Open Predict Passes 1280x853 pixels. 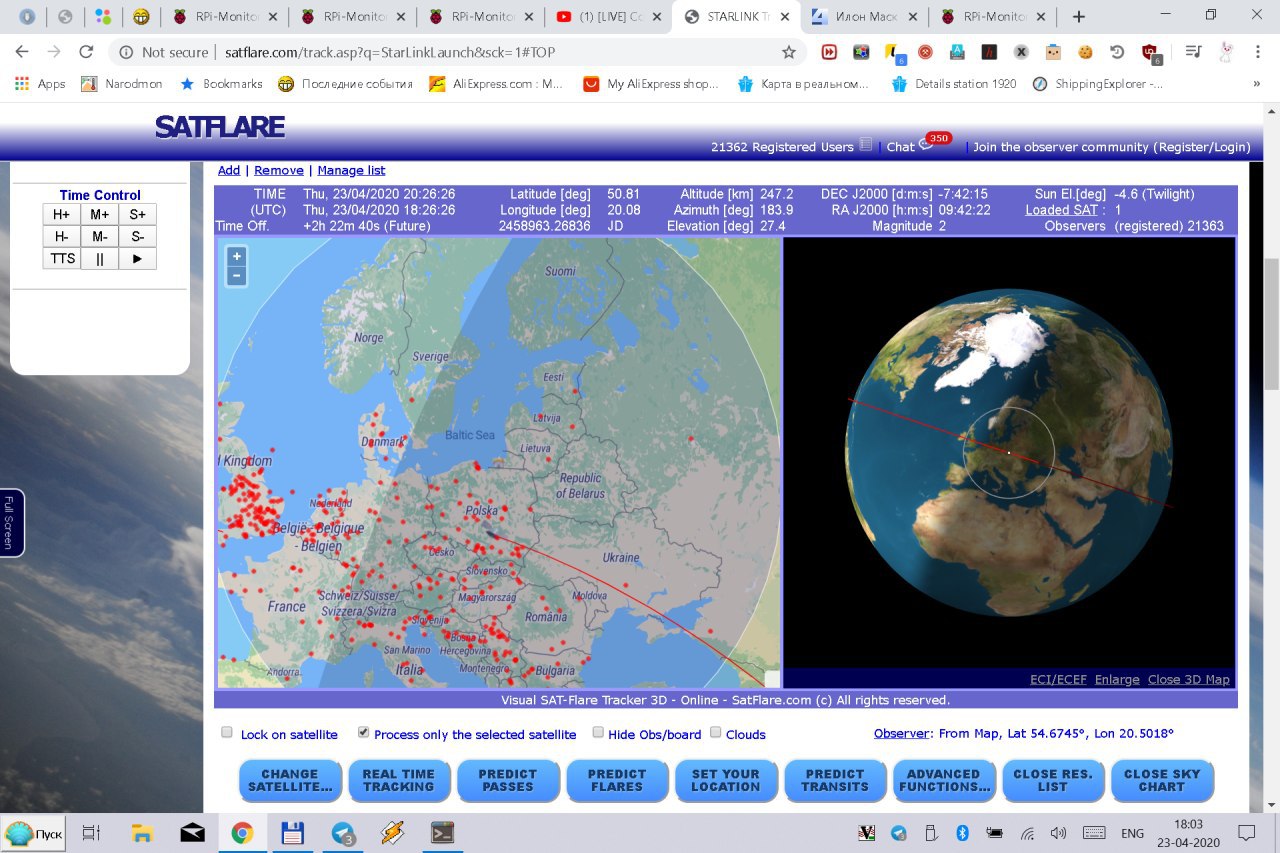(508, 780)
